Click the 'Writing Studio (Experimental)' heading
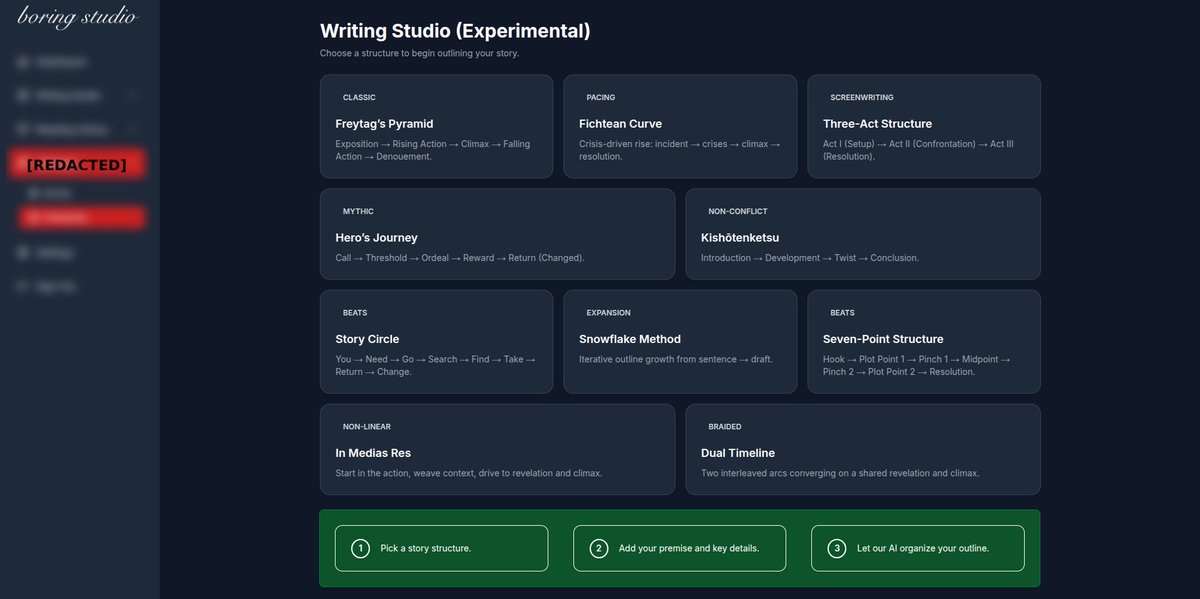This screenshot has width=1200, height=599. (455, 31)
